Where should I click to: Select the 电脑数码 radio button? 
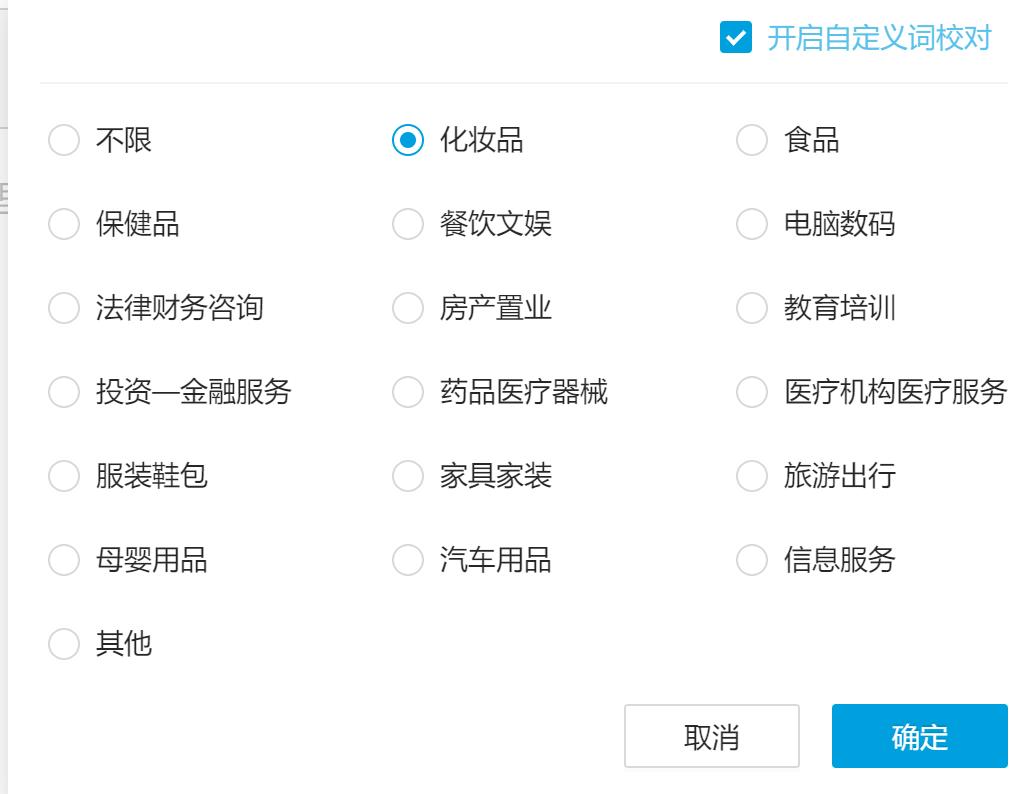[751, 224]
